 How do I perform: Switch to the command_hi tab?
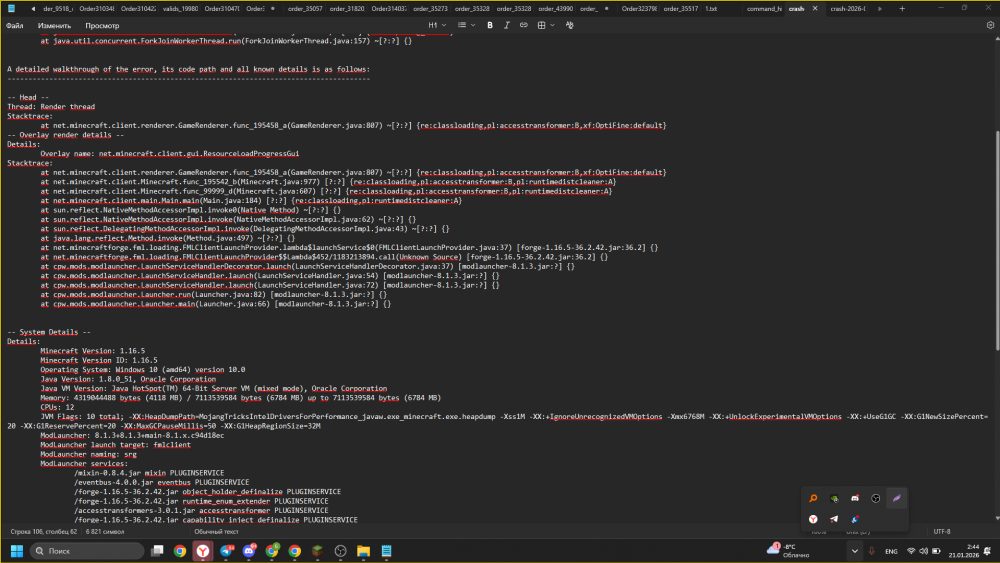pyautogui.click(x=763, y=9)
